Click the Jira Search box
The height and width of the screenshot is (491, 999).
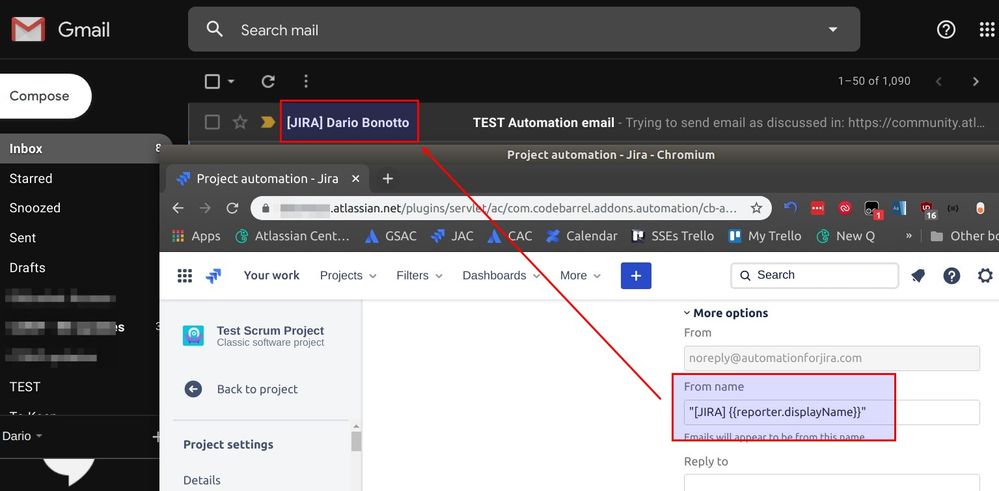point(814,275)
